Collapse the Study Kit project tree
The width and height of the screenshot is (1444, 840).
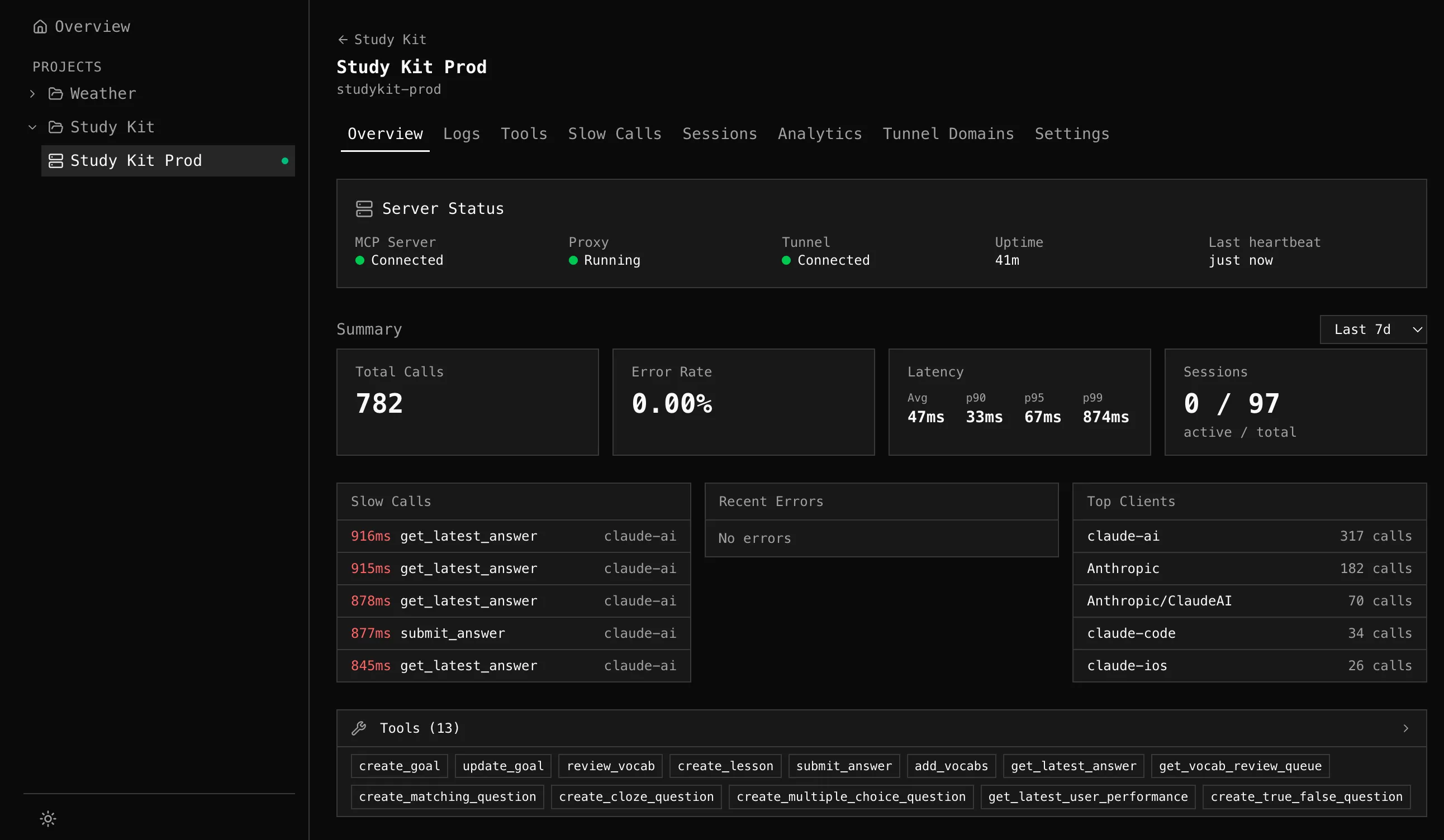click(x=32, y=127)
